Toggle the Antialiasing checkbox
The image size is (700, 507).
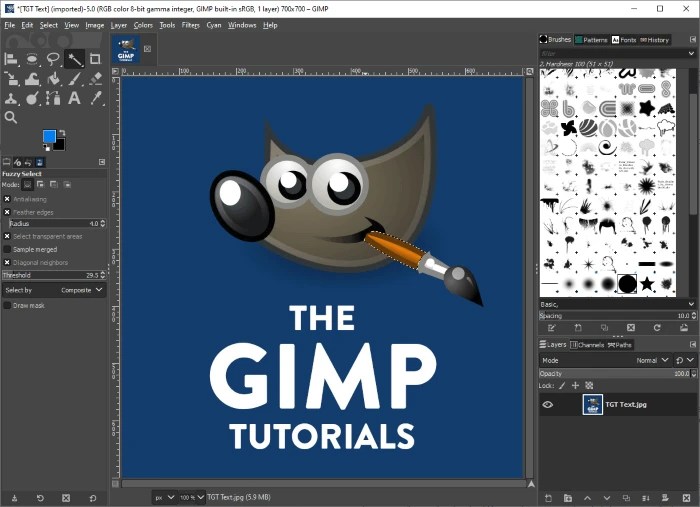tap(7, 199)
